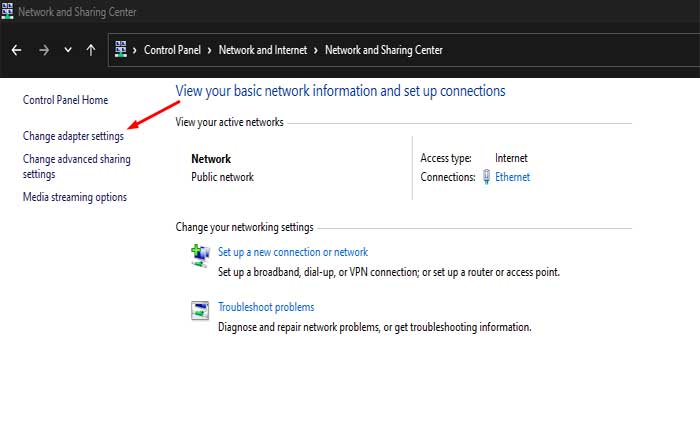This screenshot has width=700, height=430.
Task: Open Change adapter settings
Action: [x=73, y=135]
